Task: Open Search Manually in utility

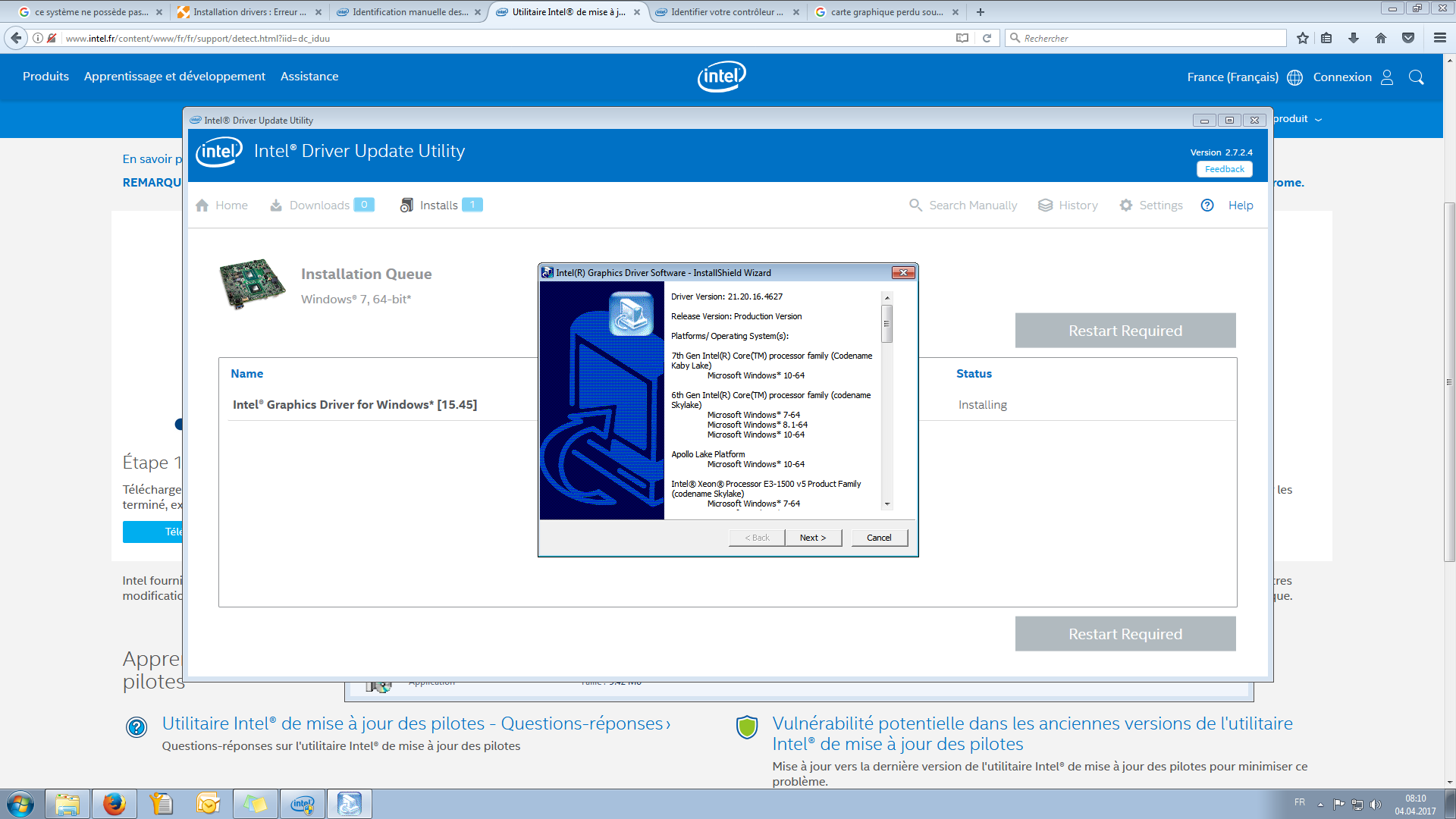Action: [x=963, y=206]
